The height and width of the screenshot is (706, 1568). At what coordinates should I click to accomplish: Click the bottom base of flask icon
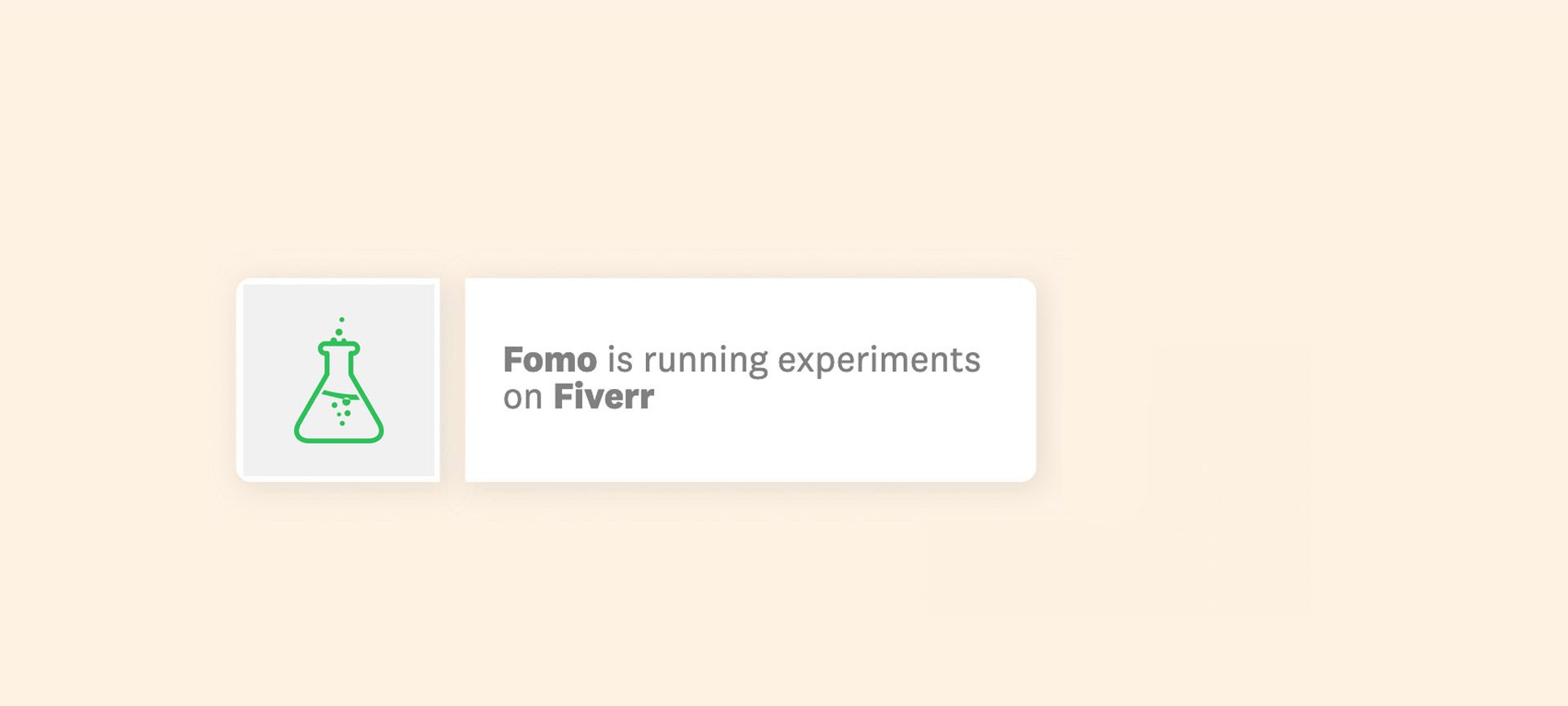coord(339,440)
